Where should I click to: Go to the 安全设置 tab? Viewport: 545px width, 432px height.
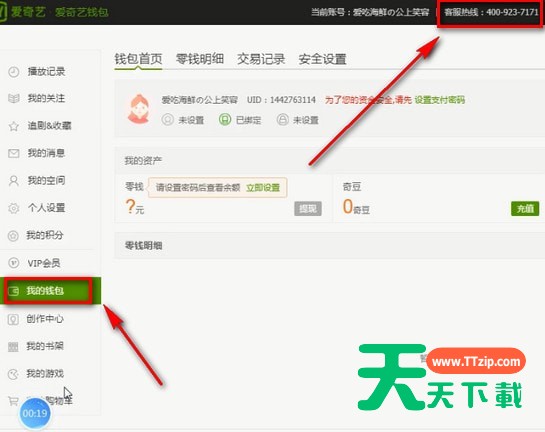322,59
